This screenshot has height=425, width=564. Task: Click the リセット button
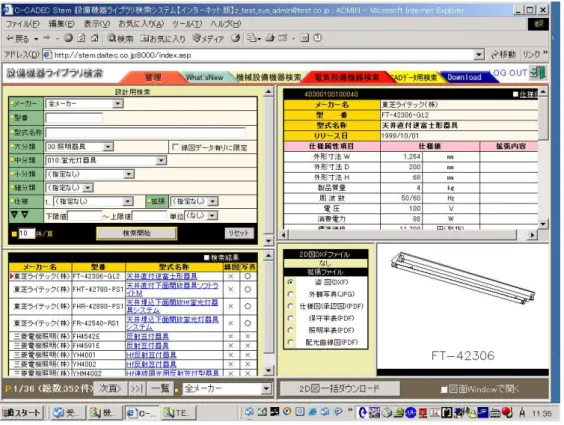click(239, 233)
